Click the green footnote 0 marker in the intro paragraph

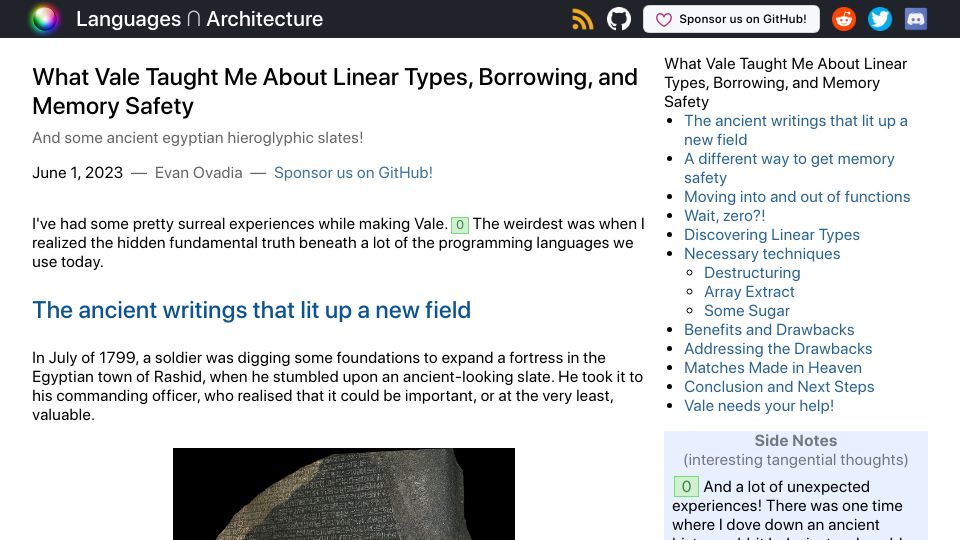[x=460, y=225]
